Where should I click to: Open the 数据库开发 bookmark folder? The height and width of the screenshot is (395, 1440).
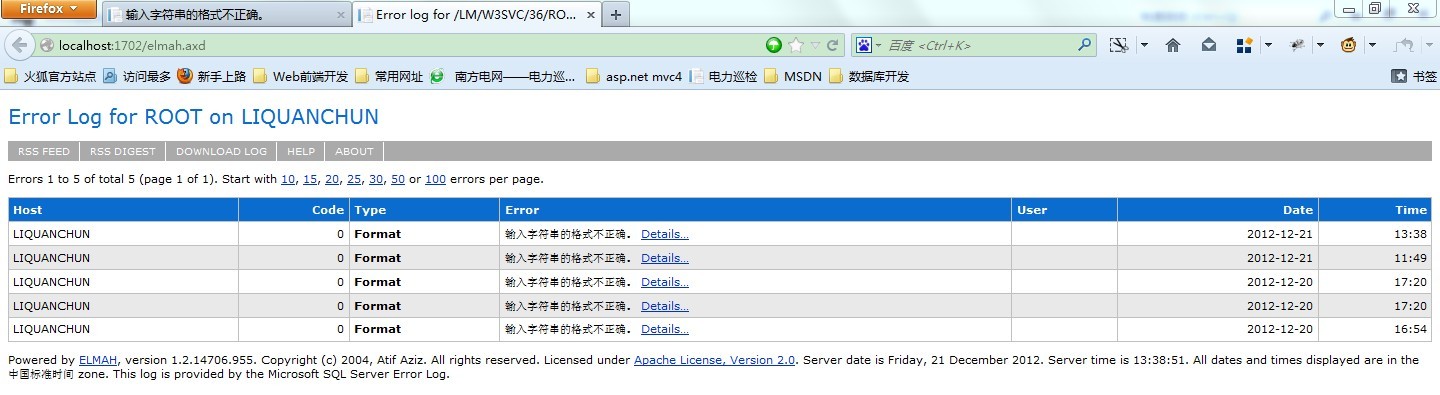(869, 76)
